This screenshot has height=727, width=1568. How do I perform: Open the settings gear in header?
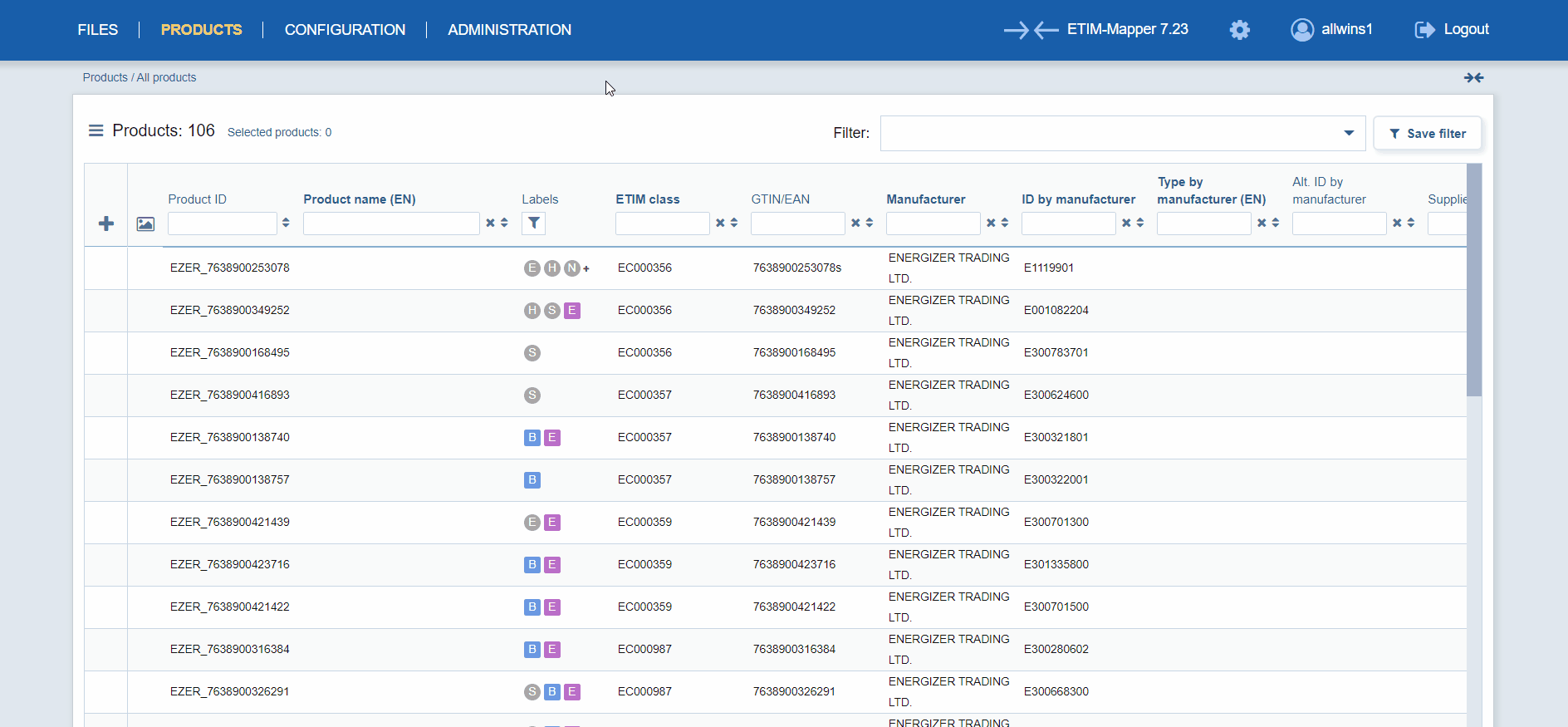coord(1239,30)
